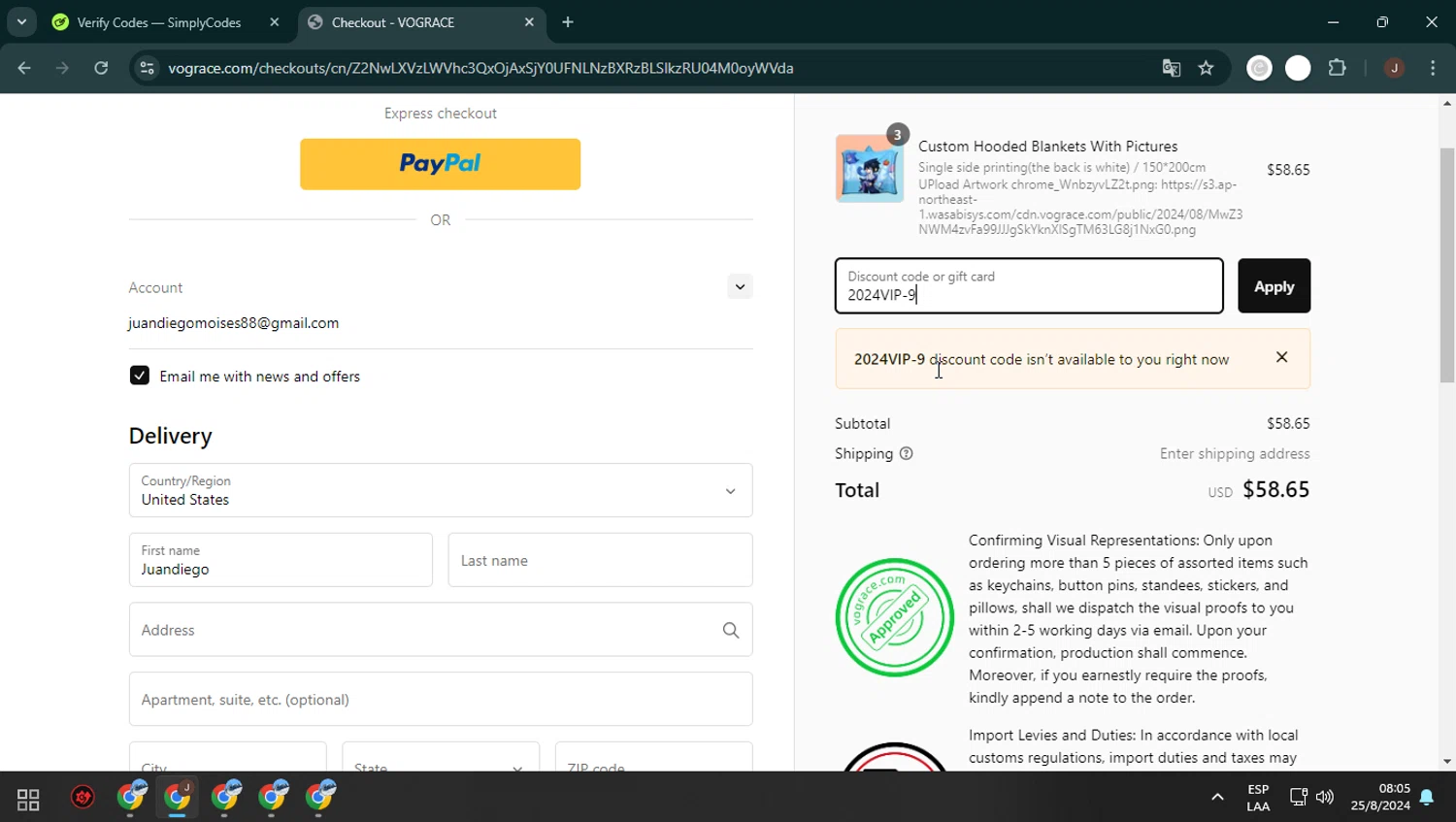Click the First name field

tap(281, 560)
